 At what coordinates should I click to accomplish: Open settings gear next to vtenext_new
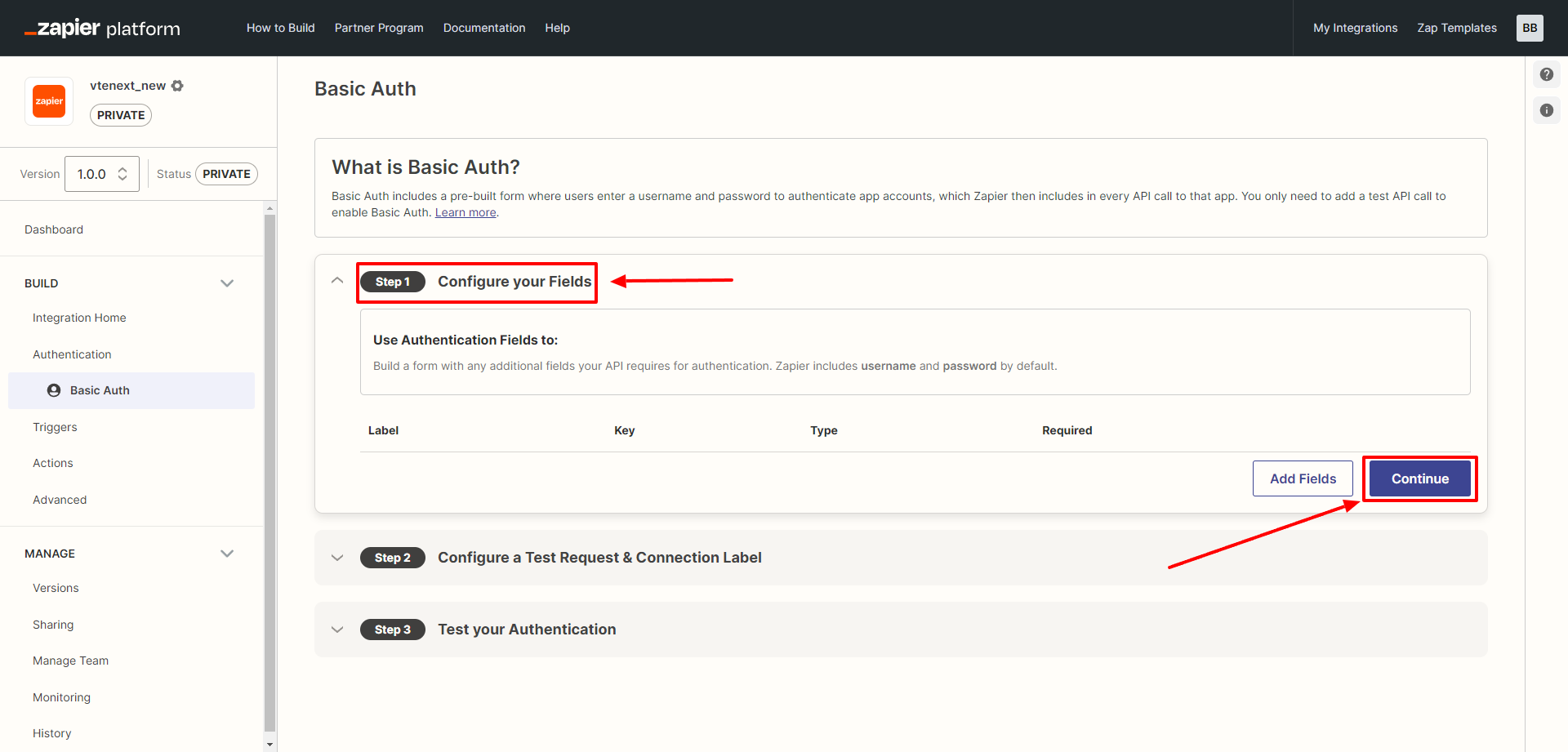point(177,86)
